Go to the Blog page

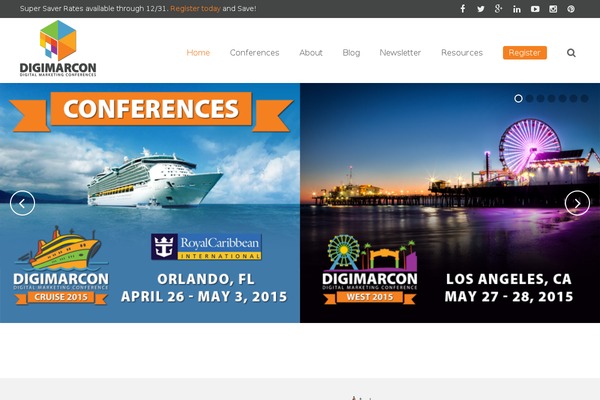pyautogui.click(x=351, y=53)
